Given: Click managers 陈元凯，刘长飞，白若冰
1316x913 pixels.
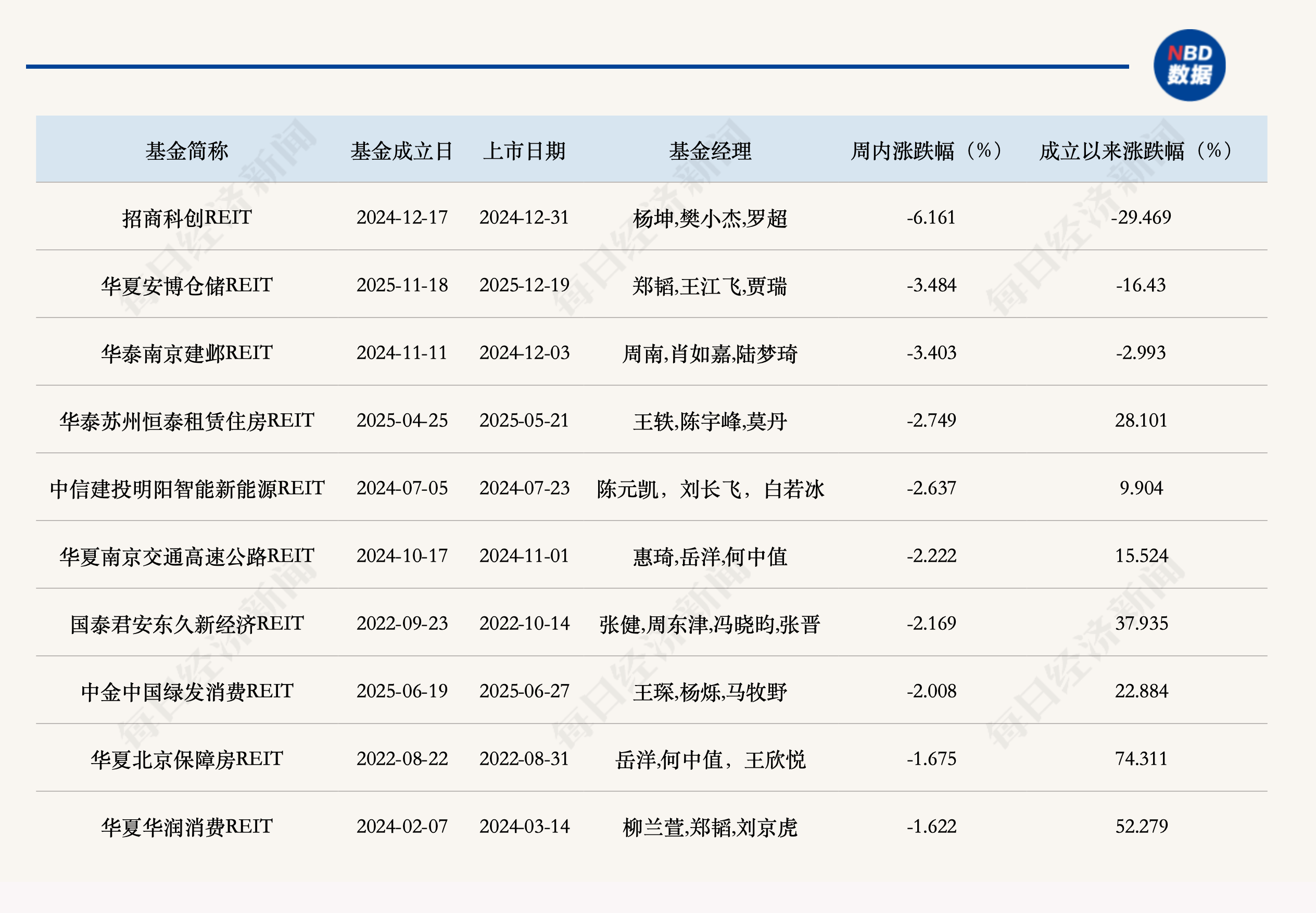Looking at the screenshot, I should point(710,489).
